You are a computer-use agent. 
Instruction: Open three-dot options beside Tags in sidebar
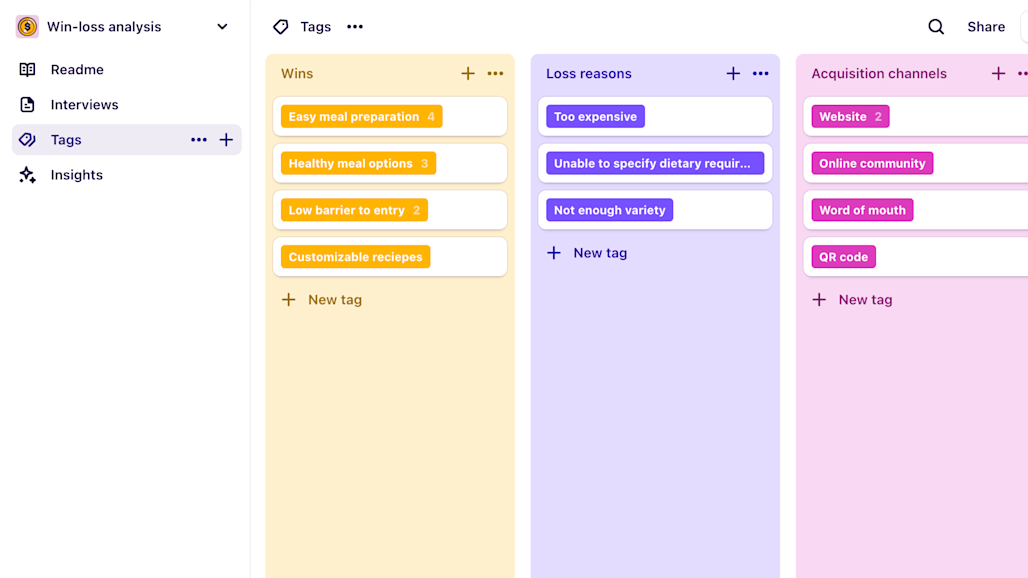pyautogui.click(x=199, y=140)
